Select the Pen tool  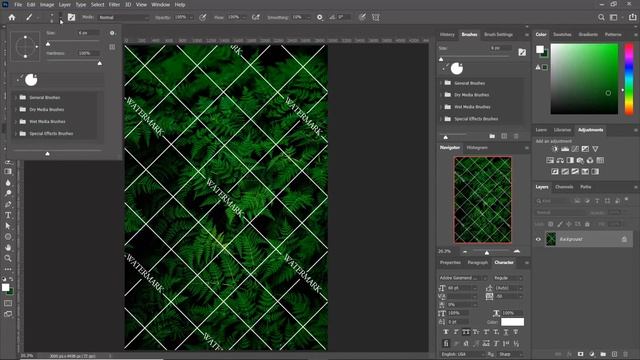pyautogui.click(x=8, y=204)
